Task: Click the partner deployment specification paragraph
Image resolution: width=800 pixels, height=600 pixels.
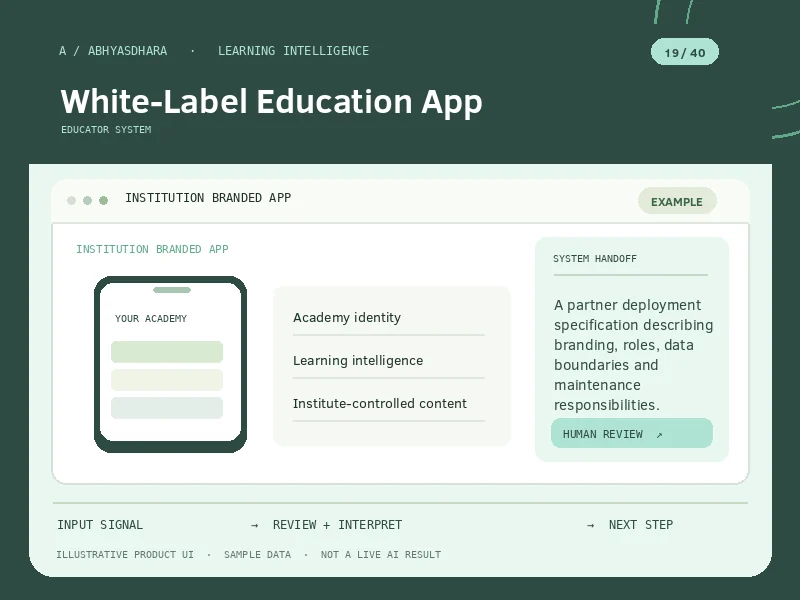Action: 633,355
